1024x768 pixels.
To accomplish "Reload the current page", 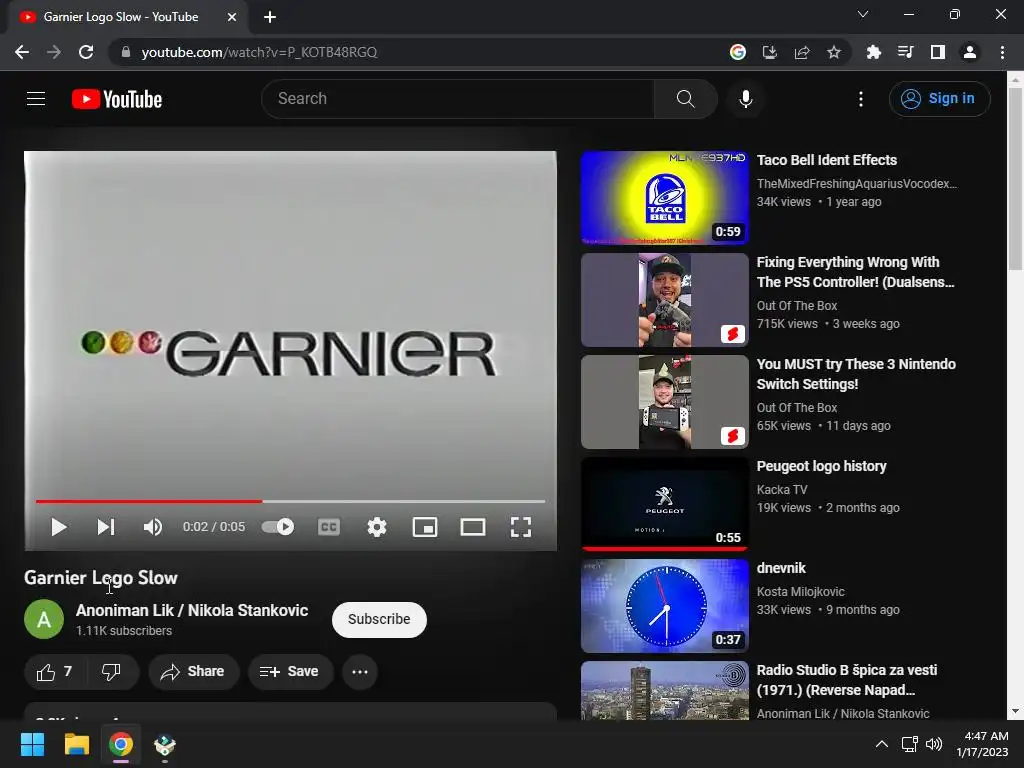I will pyautogui.click(x=86, y=52).
